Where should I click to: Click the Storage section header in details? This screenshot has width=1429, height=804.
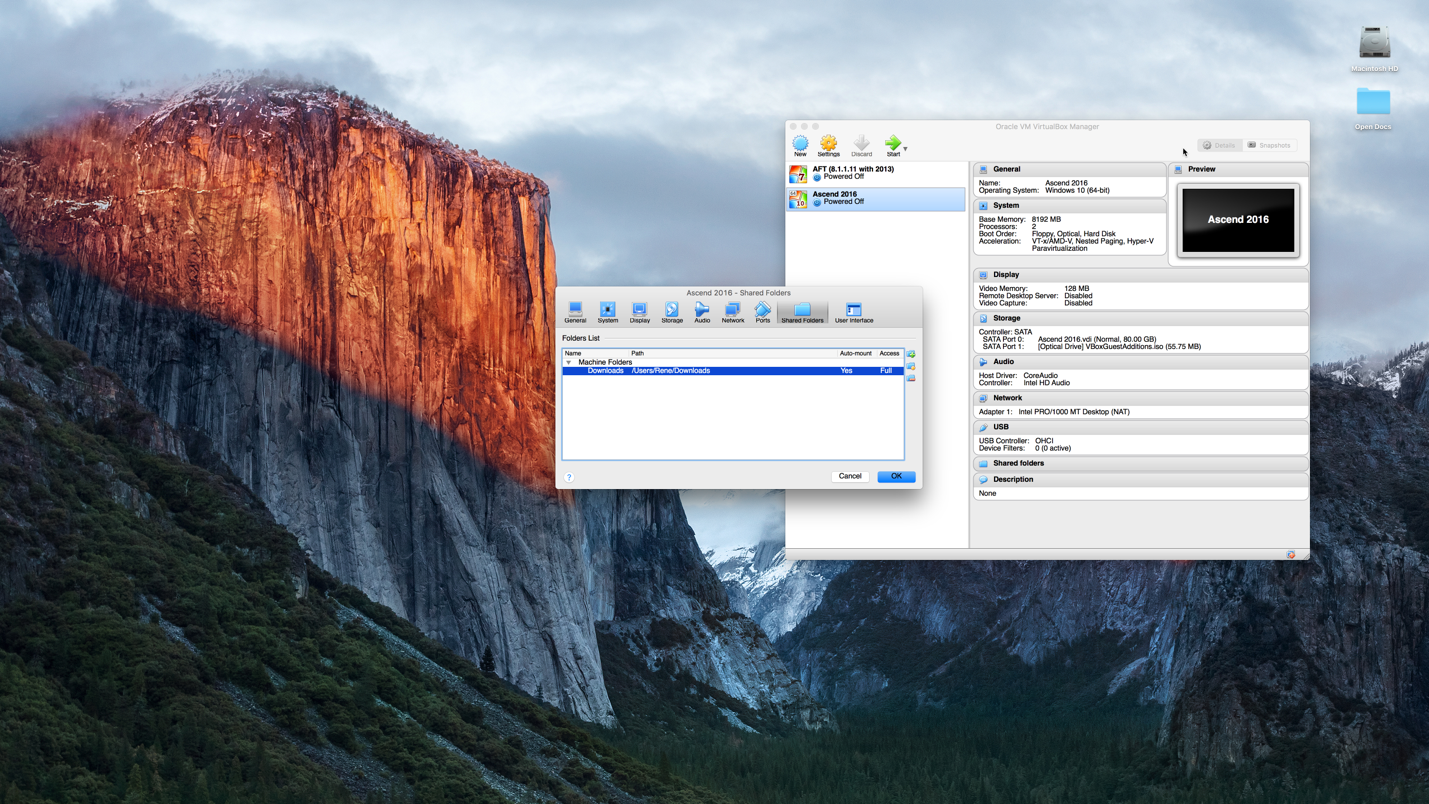tap(1141, 318)
